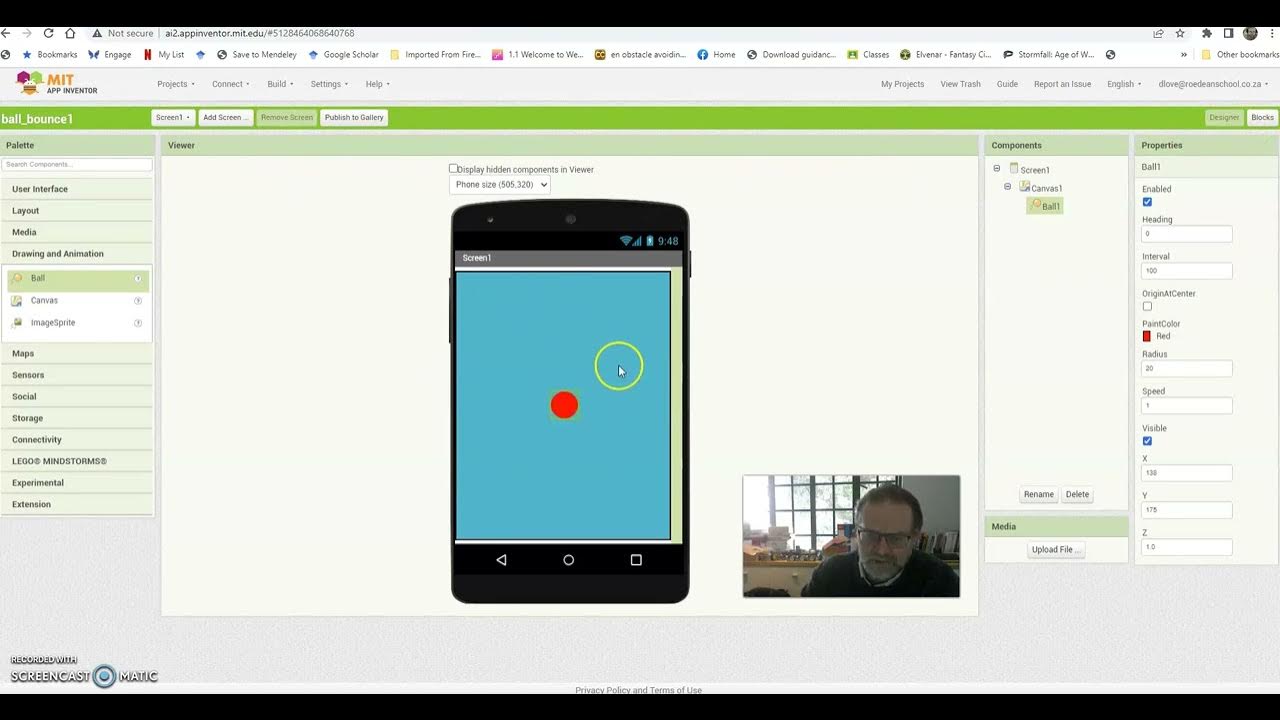Image resolution: width=1280 pixels, height=720 pixels.
Task: Click the share page icon in address bar
Action: point(1157,33)
